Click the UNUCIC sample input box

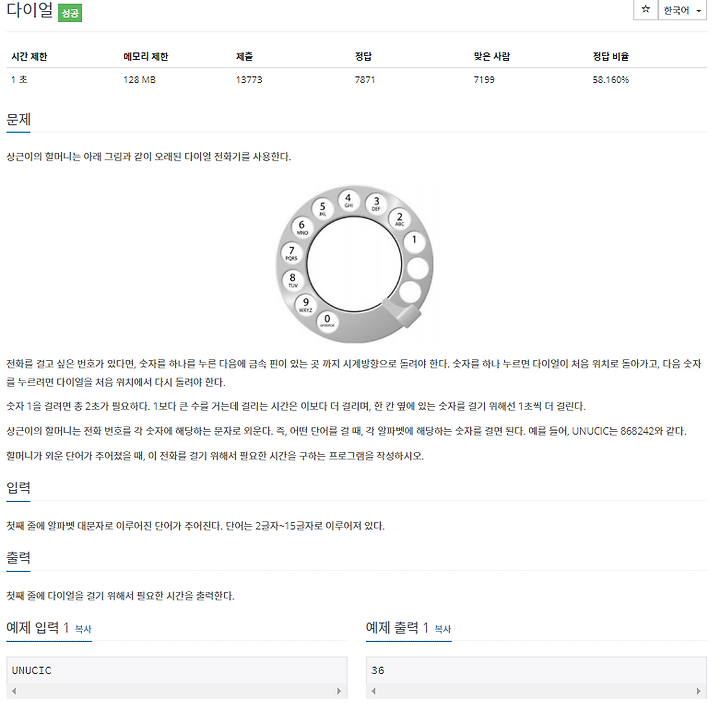point(177,671)
